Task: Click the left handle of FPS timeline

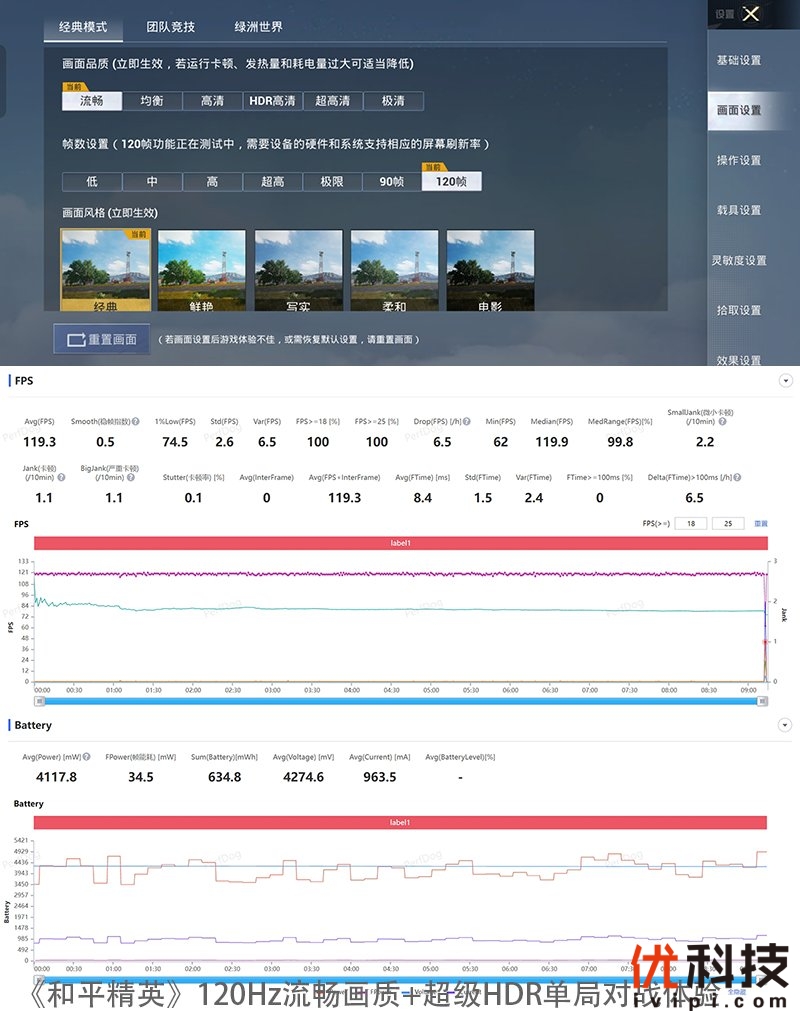Action: (37, 701)
